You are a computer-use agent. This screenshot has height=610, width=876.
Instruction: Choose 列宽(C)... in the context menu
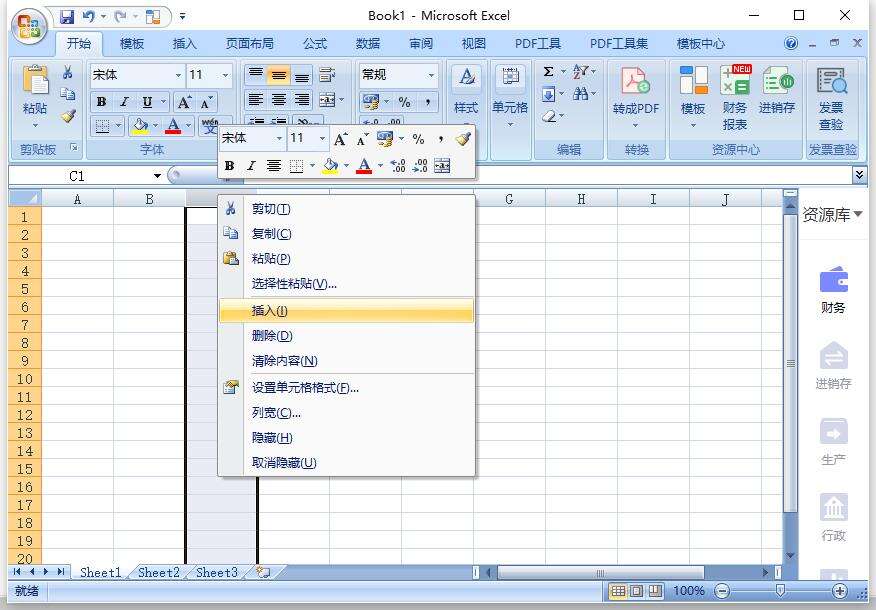[346, 412]
